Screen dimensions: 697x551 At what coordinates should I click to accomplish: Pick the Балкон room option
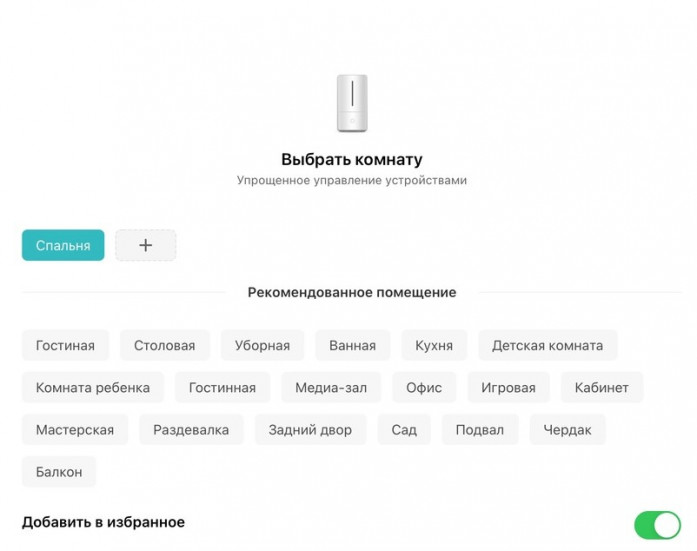[x=59, y=472]
